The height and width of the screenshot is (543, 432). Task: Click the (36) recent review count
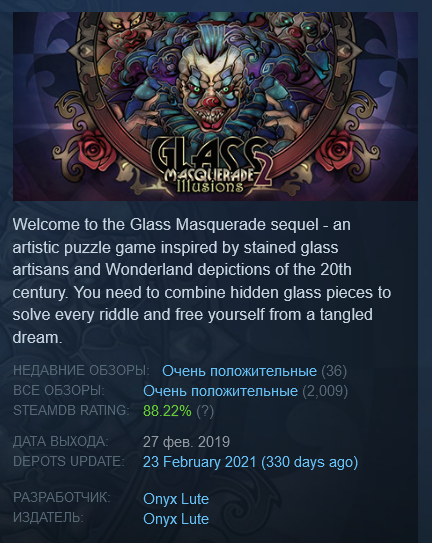334,371
